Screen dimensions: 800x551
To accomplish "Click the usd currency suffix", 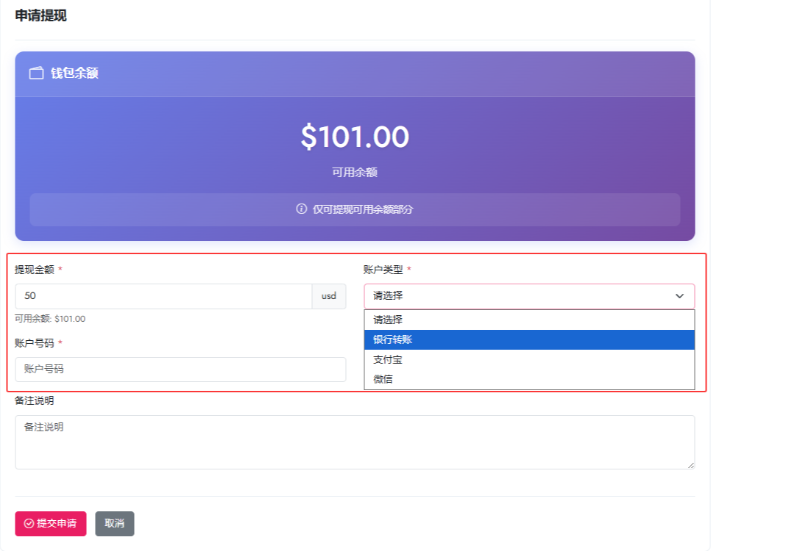I will tap(329, 296).
